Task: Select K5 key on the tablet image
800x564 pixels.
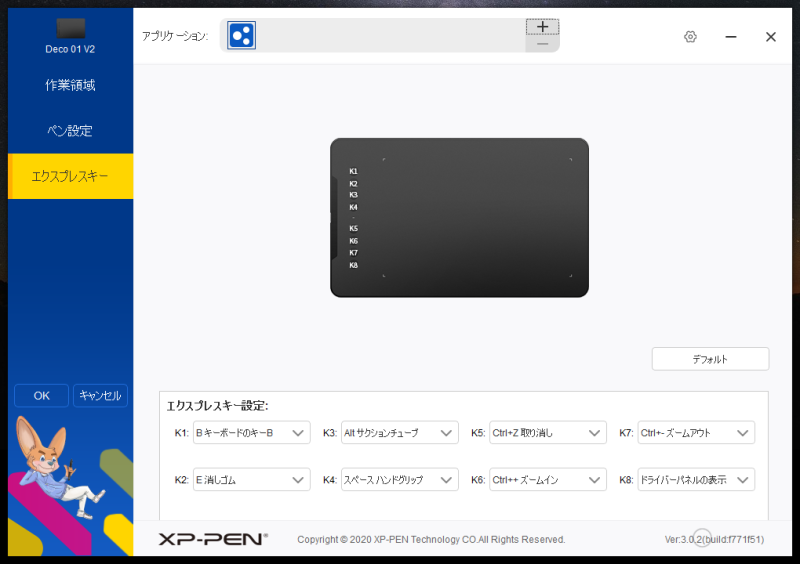Action: (354, 229)
